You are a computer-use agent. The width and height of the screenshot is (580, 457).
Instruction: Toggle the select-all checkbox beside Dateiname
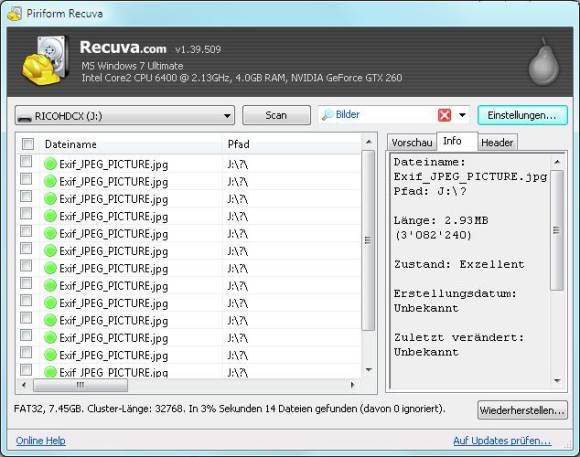[28, 144]
